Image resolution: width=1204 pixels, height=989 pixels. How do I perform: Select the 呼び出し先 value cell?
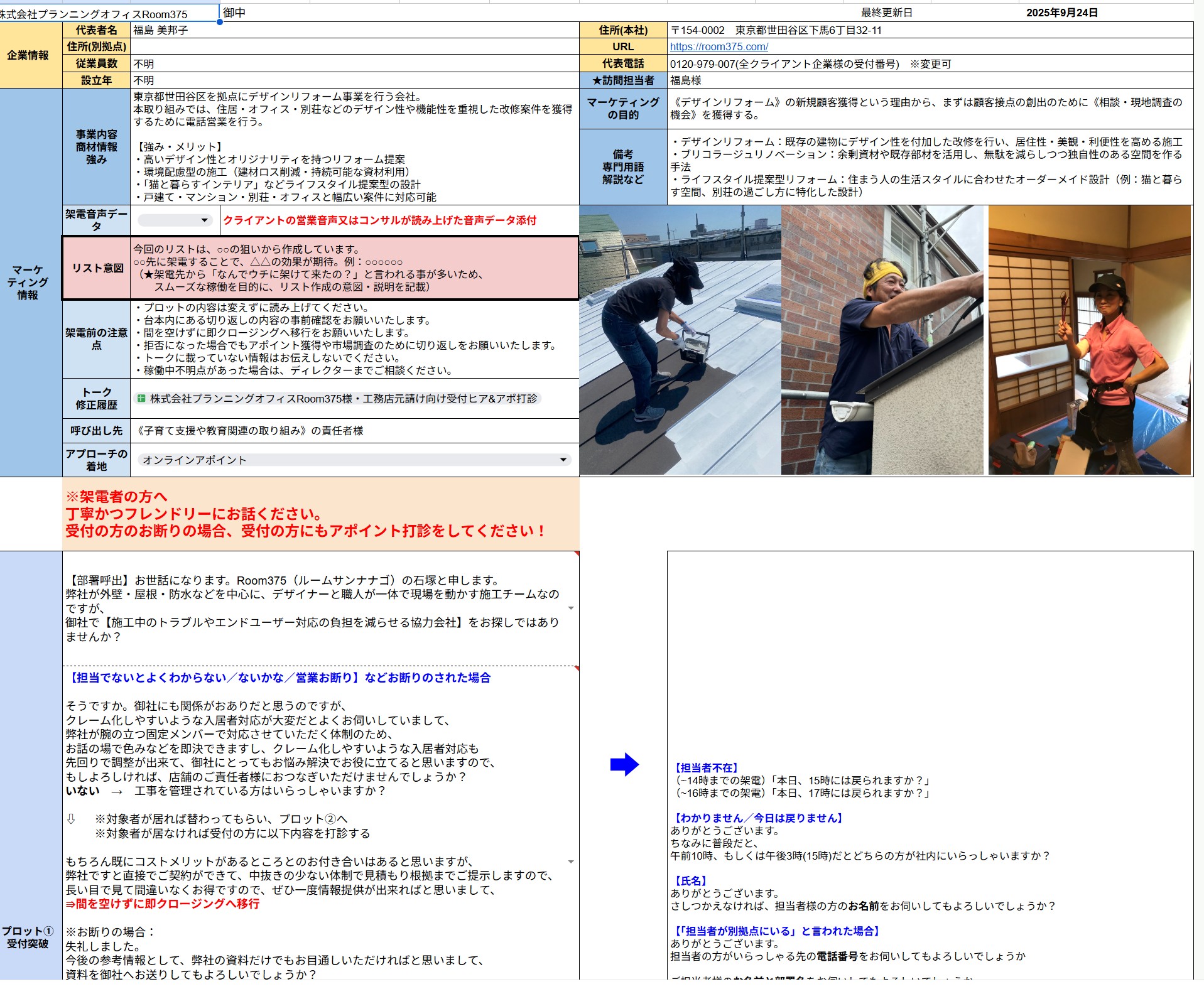354,431
